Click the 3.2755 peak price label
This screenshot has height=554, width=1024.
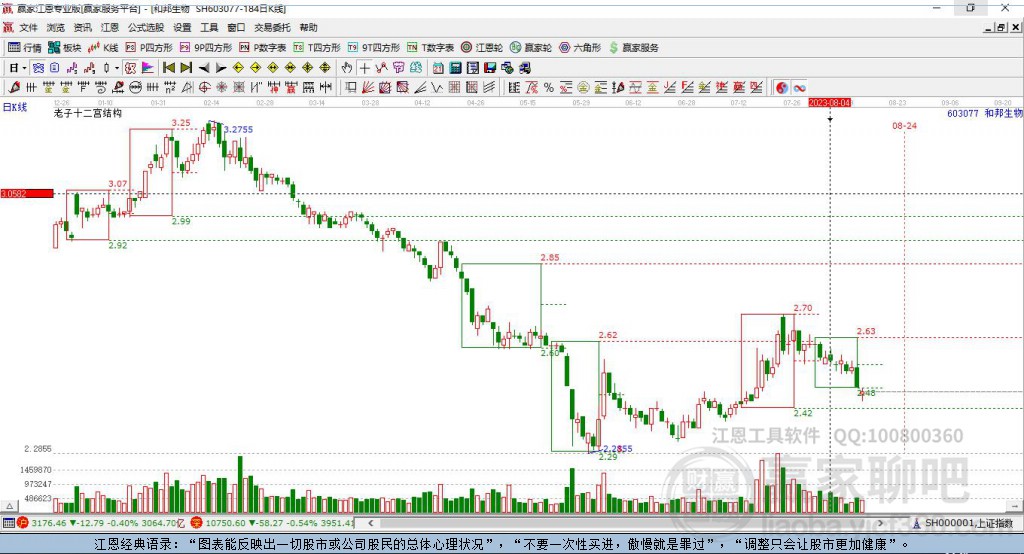238,129
